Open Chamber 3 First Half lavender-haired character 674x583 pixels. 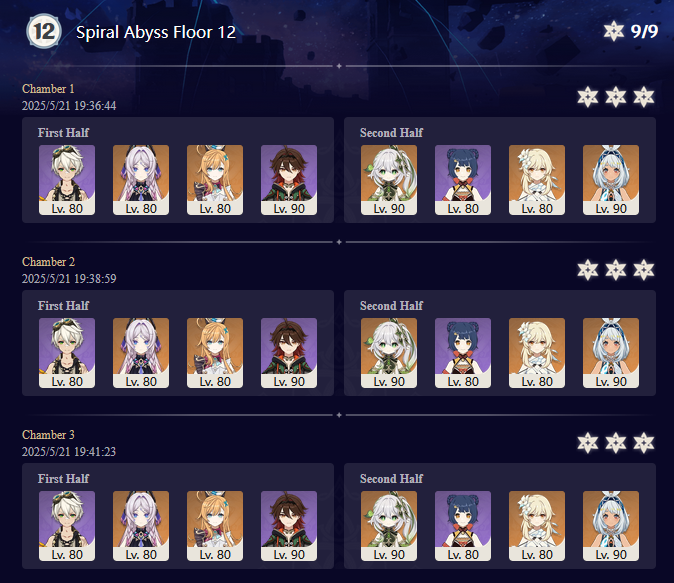tap(141, 526)
